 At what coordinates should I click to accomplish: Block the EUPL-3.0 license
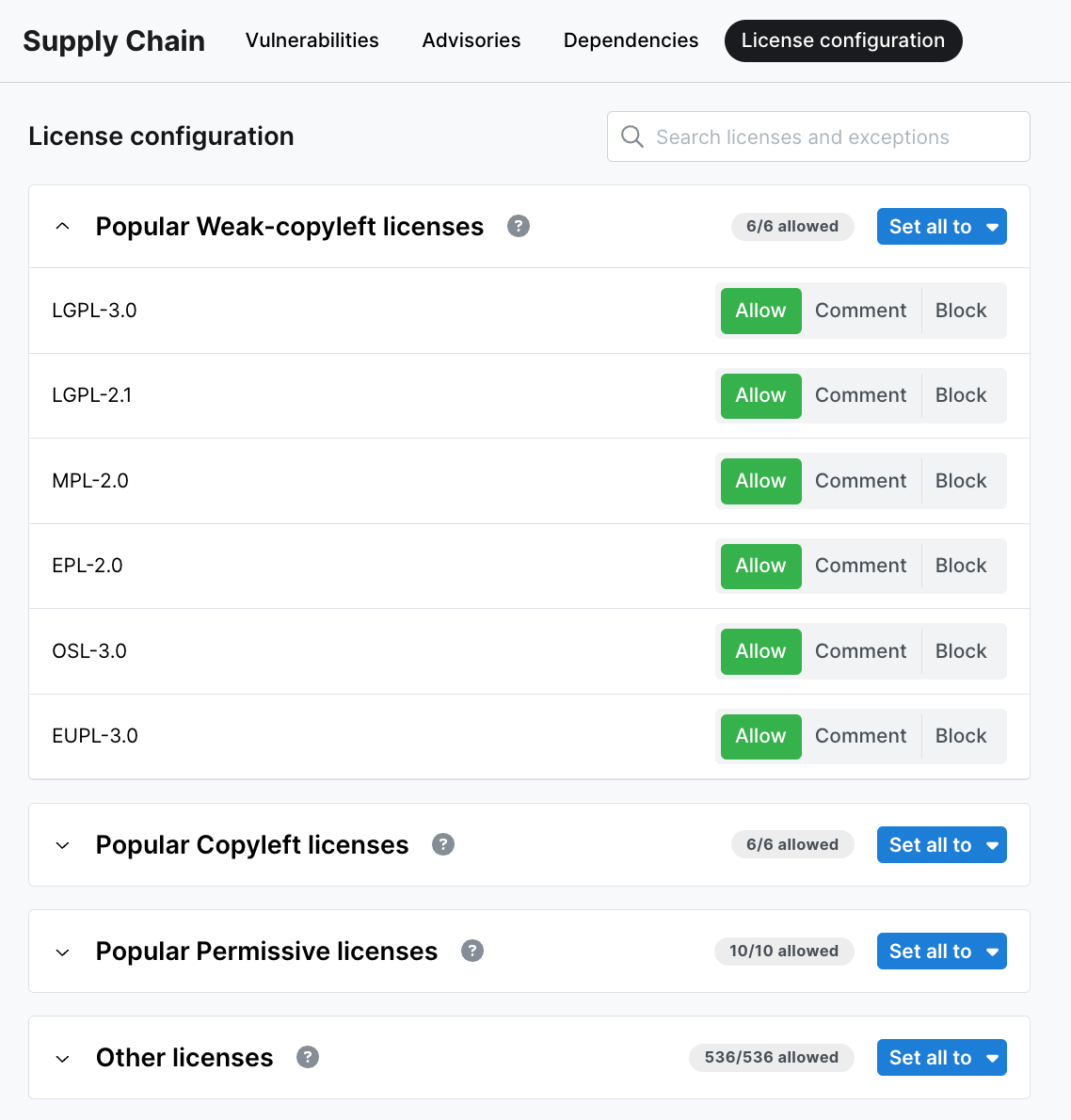[960, 735]
